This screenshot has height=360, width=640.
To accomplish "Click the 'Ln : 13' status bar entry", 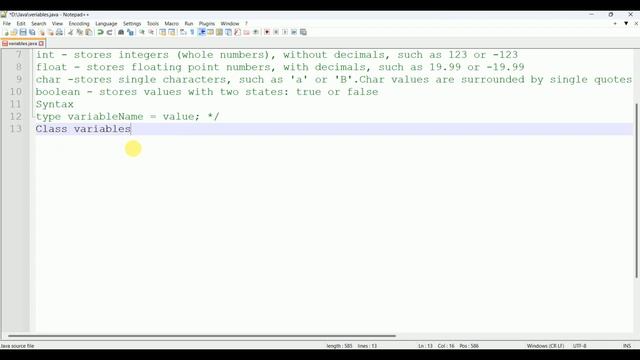I will point(425,346).
